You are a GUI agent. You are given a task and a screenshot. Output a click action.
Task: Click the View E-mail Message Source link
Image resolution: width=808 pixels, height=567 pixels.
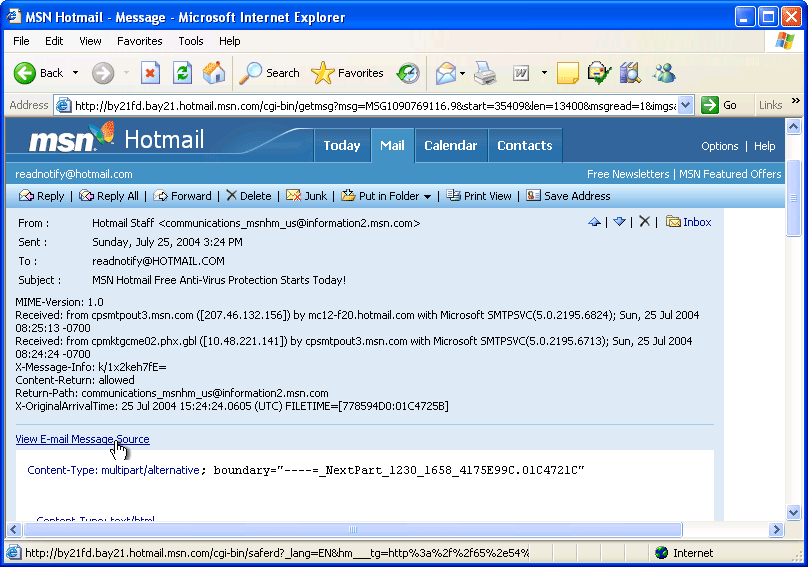[82, 439]
